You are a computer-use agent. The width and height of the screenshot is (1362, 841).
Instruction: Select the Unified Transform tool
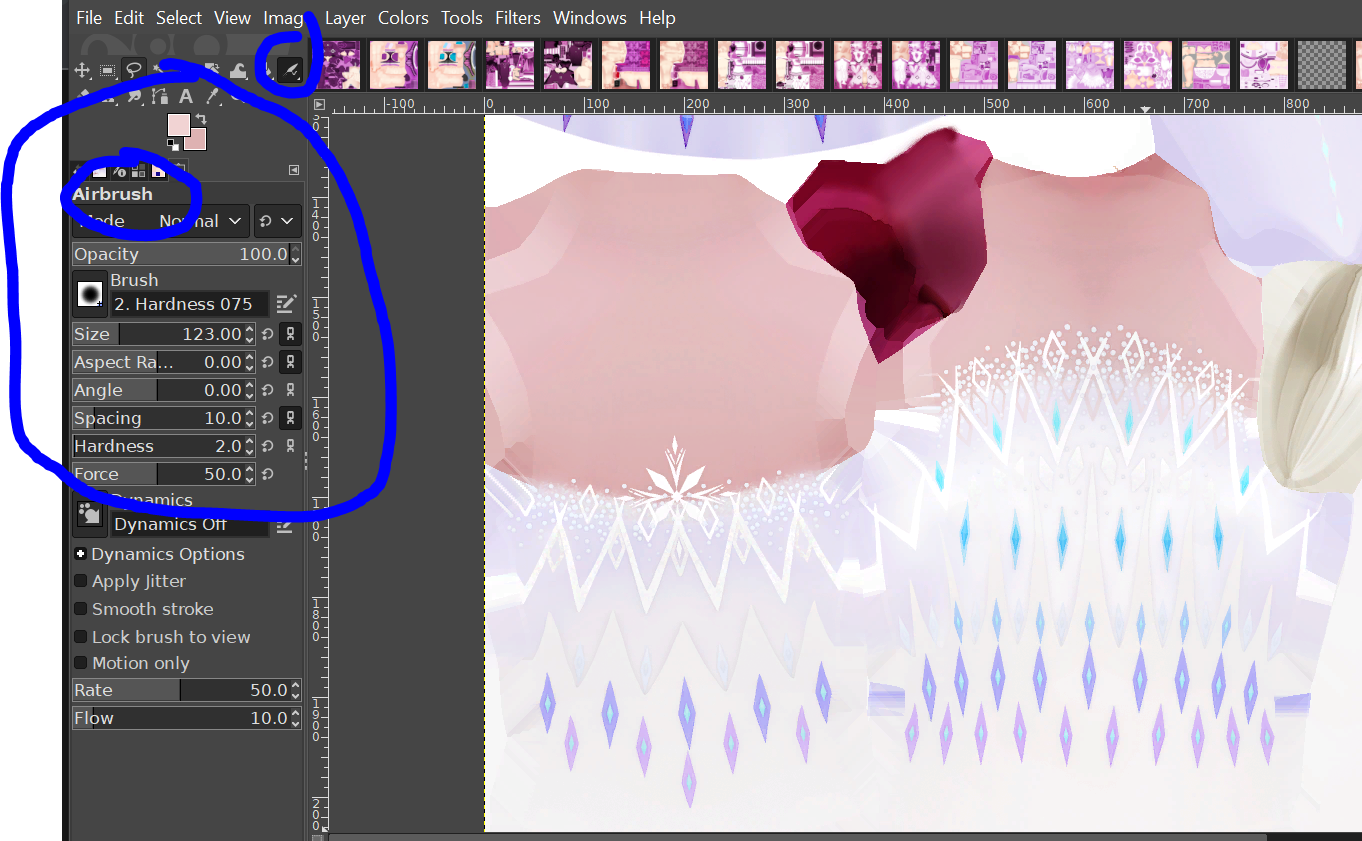click(212, 70)
